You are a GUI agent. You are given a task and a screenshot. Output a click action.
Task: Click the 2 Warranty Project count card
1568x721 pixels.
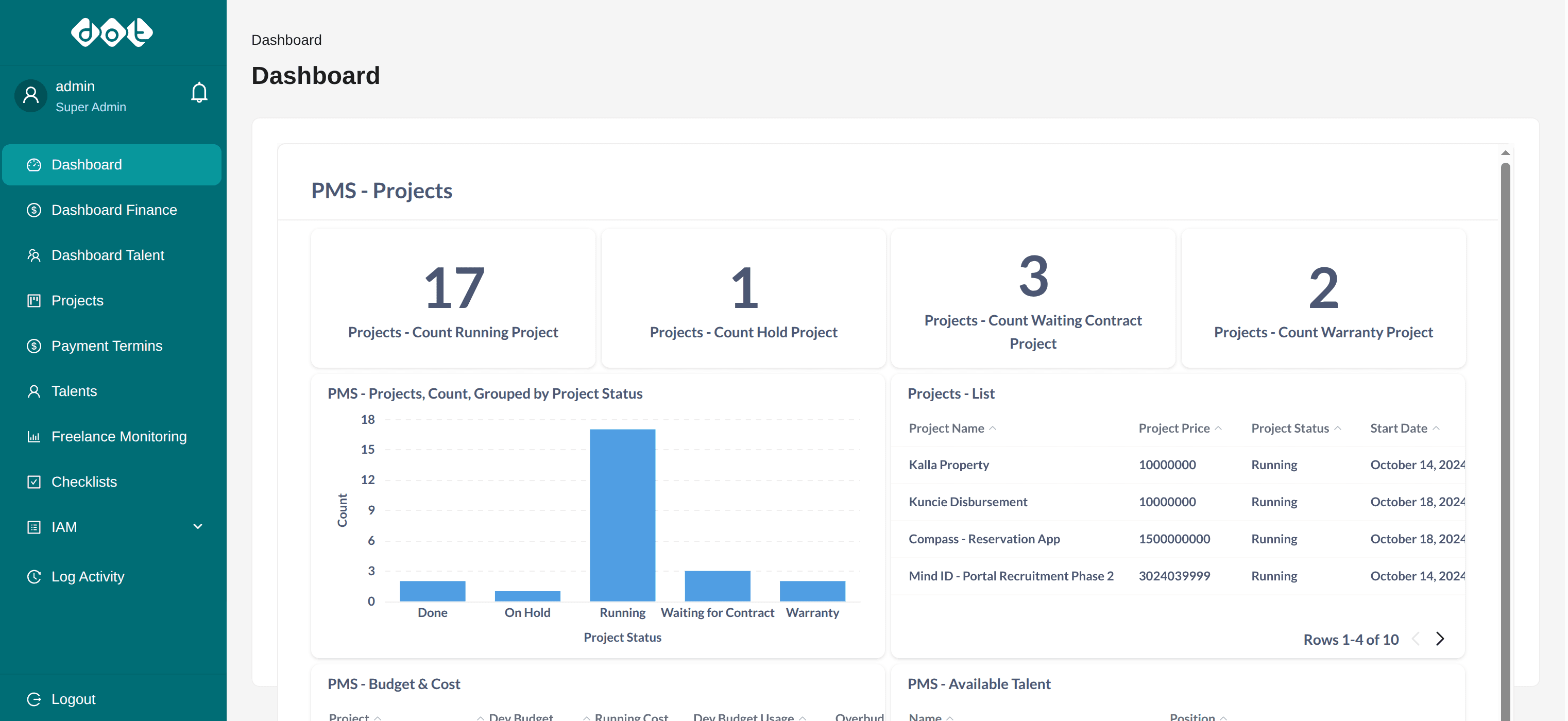pyautogui.click(x=1323, y=298)
